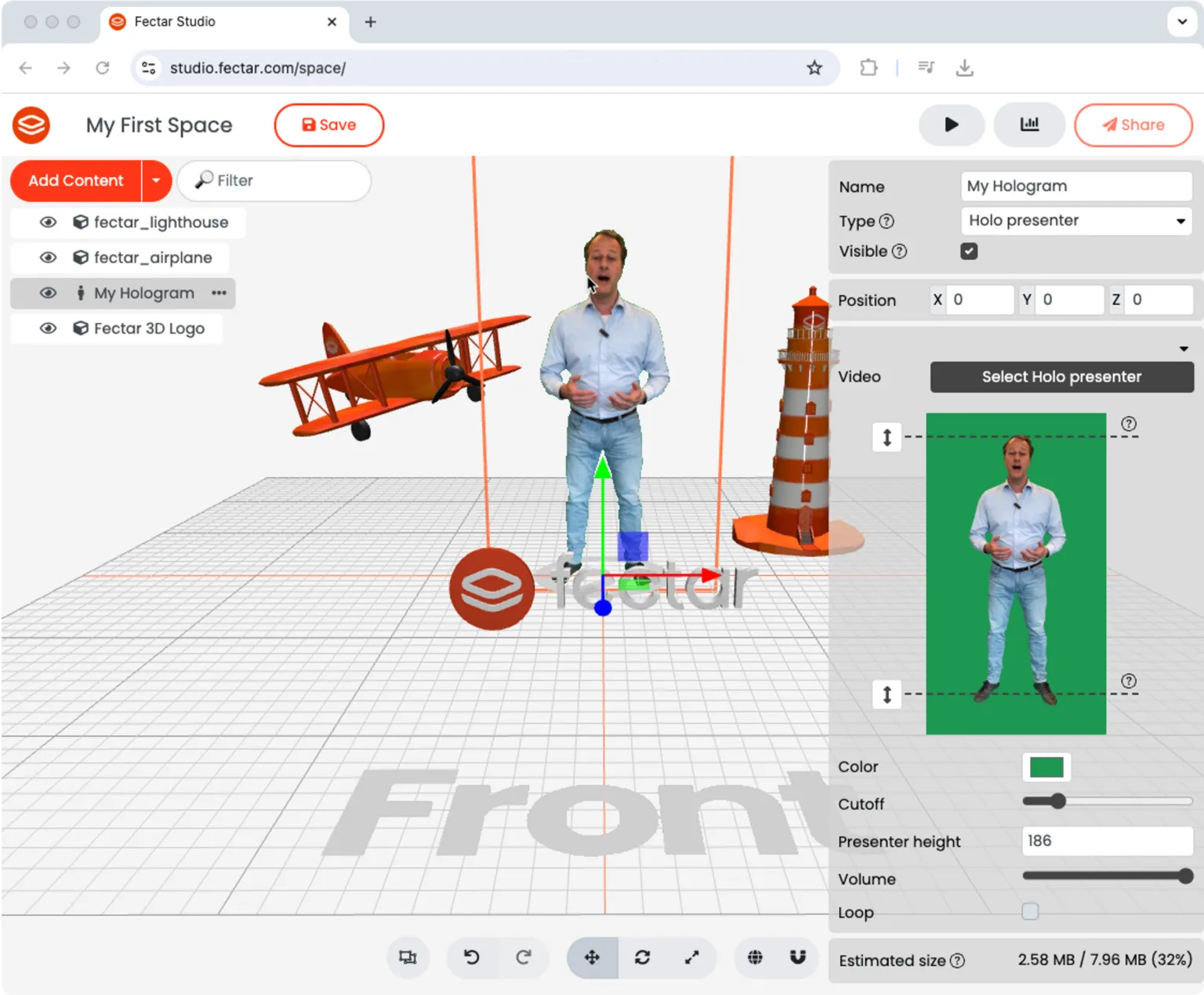1204x995 pixels.
Task: Uncheck the Visible checkbox
Action: 969,251
